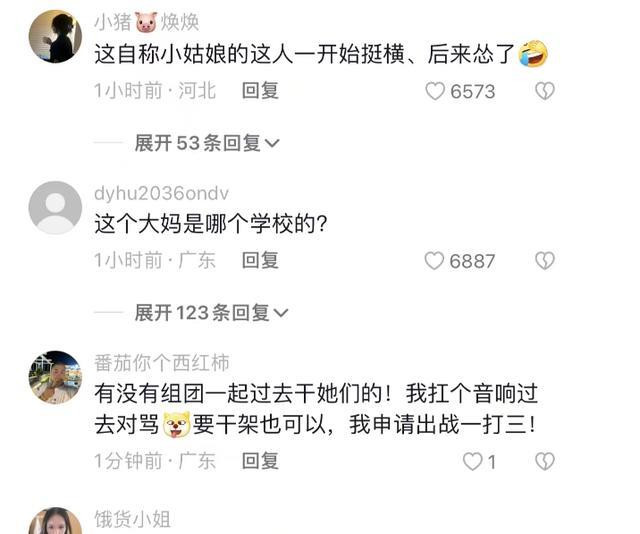Like 番茄你个西红柿's comment with 1 like
The image size is (640, 534).
[473, 462]
